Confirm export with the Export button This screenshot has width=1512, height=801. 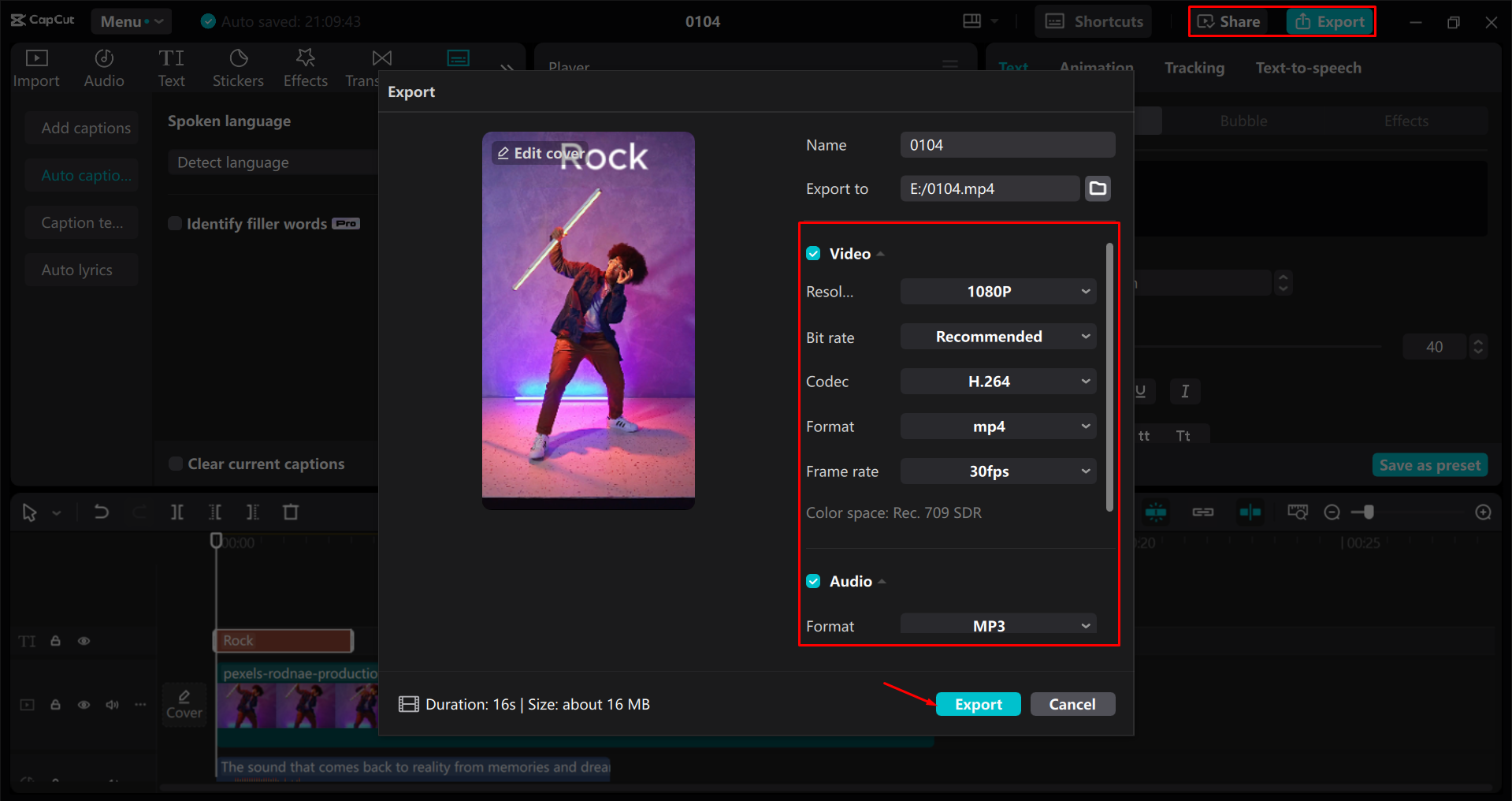978,704
